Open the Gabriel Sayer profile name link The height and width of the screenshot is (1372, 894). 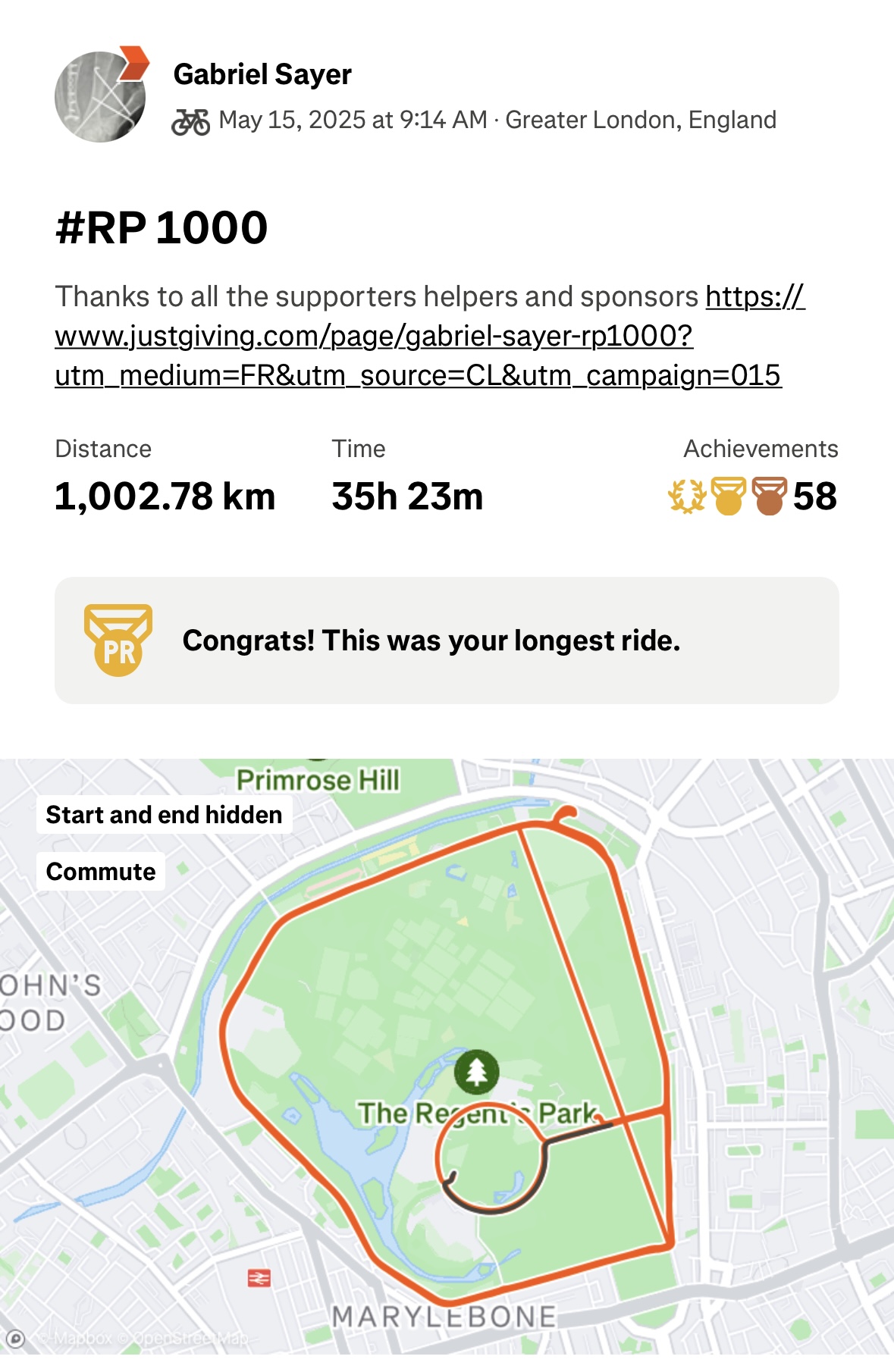point(262,74)
